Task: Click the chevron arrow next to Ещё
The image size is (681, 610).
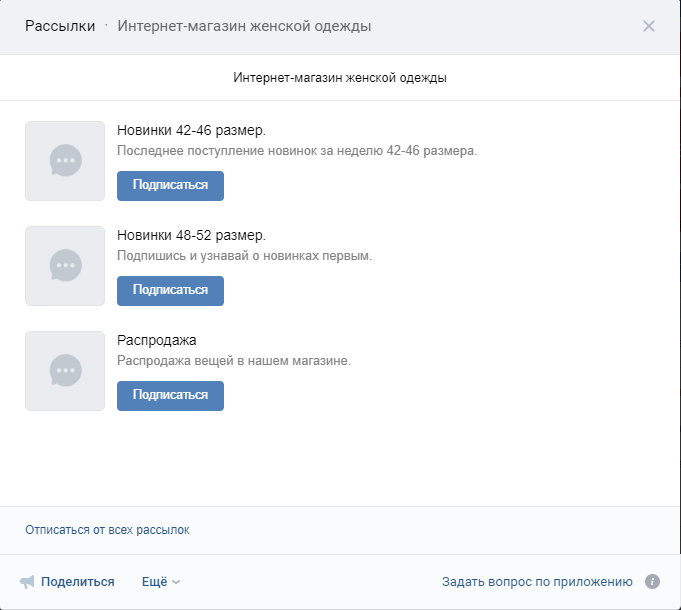Action: (x=176, y=582)
